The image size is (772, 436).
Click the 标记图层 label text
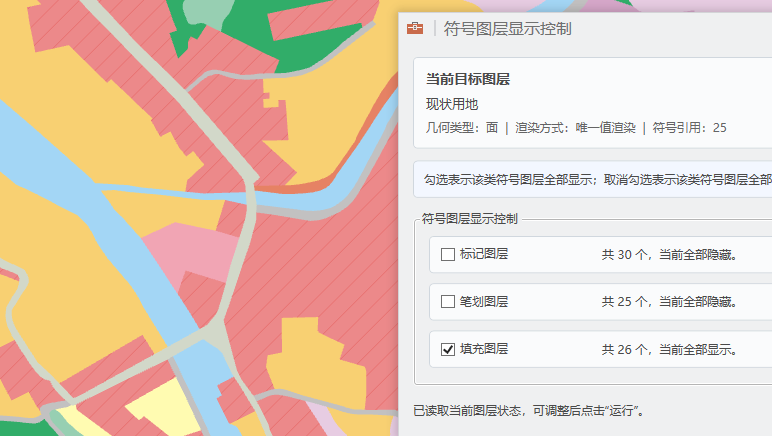coord(484,255)
